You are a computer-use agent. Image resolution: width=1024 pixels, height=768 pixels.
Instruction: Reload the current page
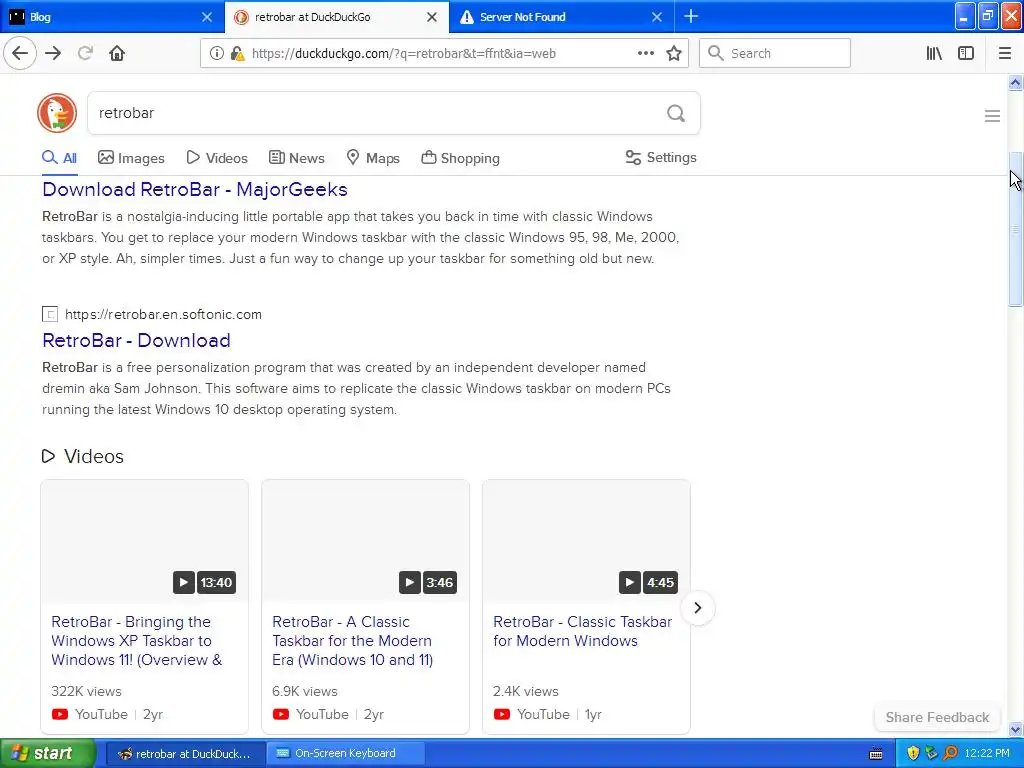85,53
